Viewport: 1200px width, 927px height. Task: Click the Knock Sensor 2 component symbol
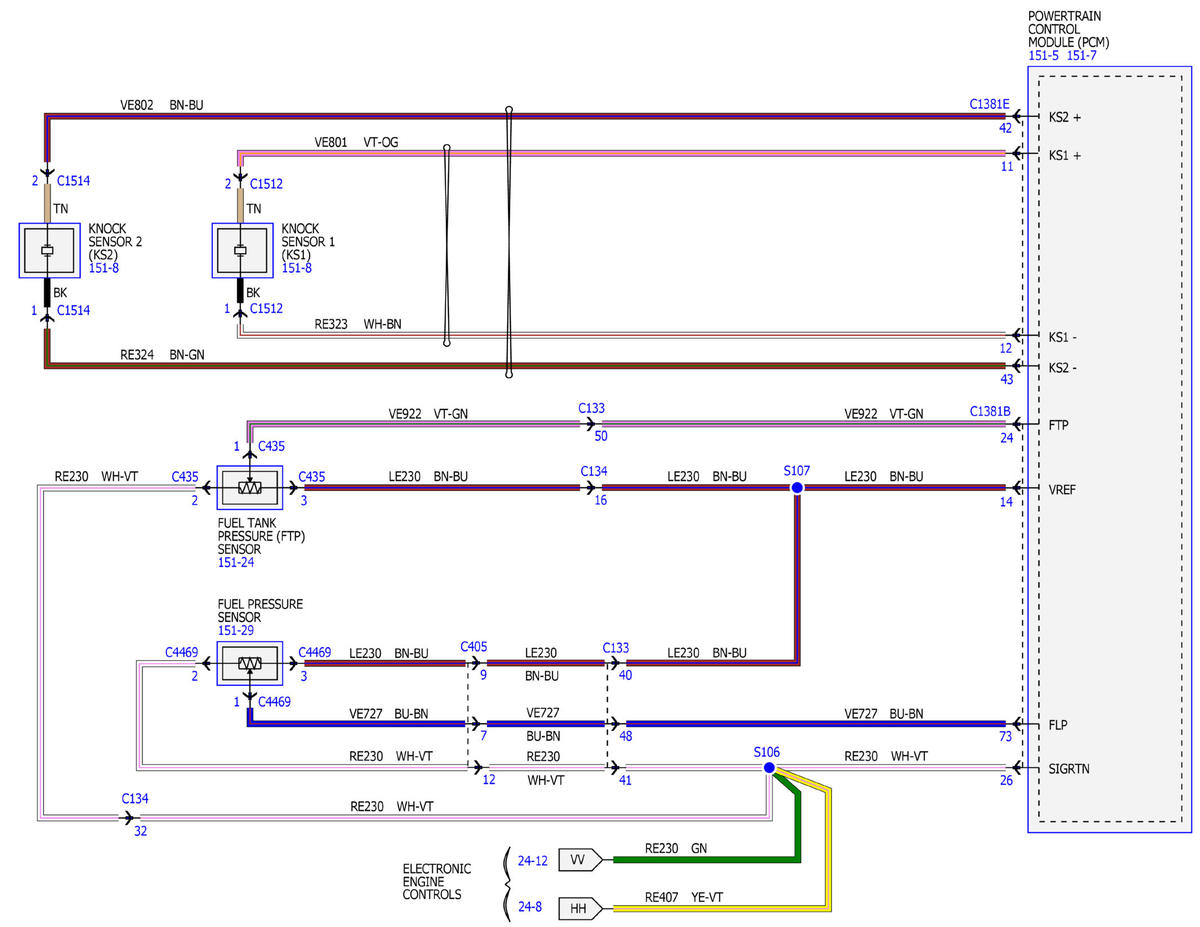pyautogui.click(x=46, y=251)
